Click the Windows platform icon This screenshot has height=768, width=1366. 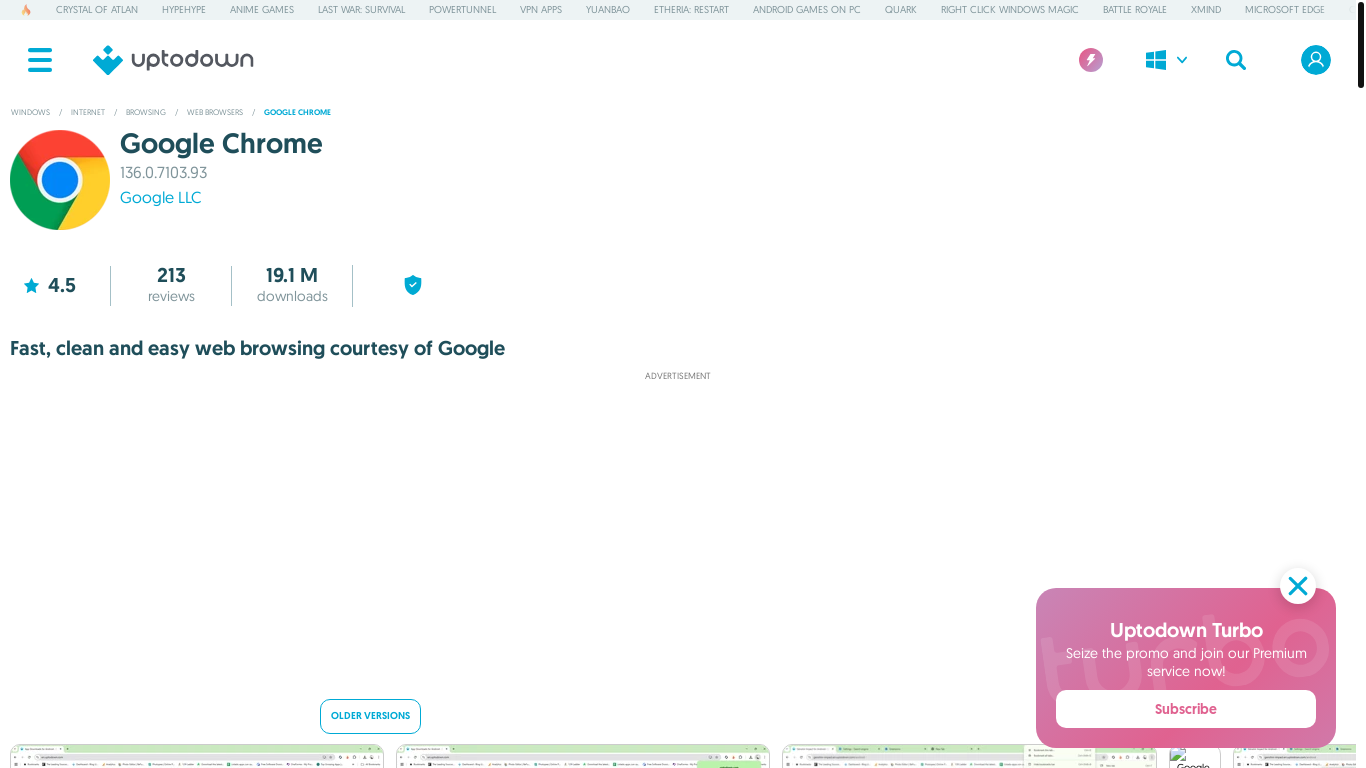click(x=1156, y=60)
